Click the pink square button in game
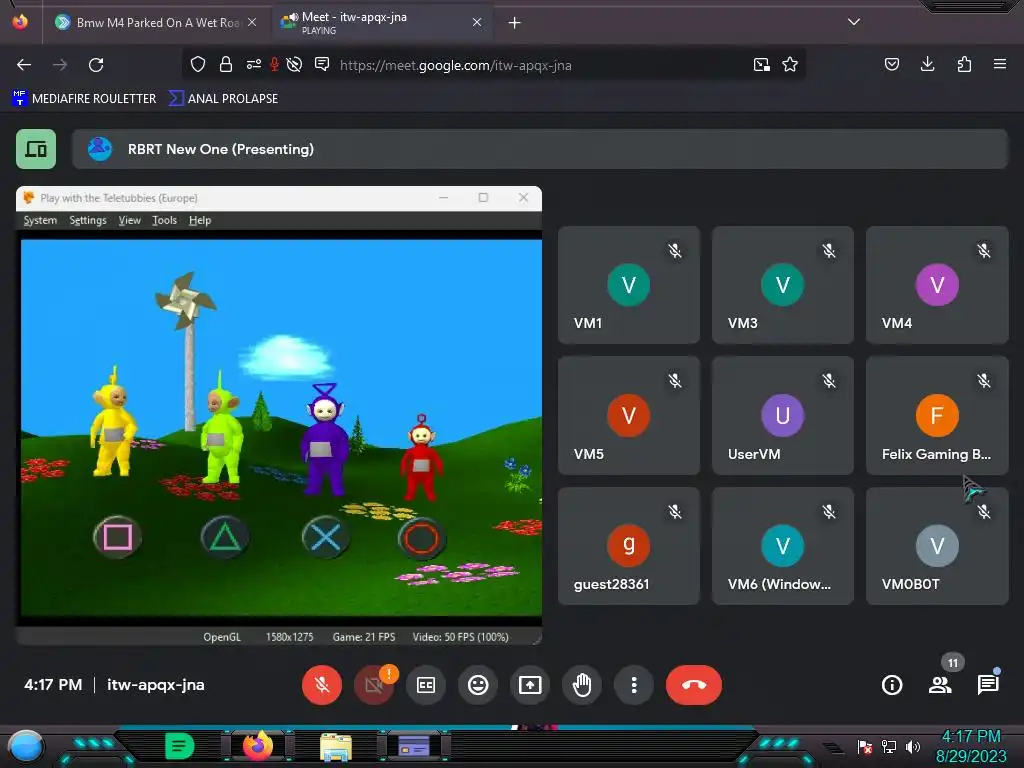1024x768 pixels. [x=118, y=537]
